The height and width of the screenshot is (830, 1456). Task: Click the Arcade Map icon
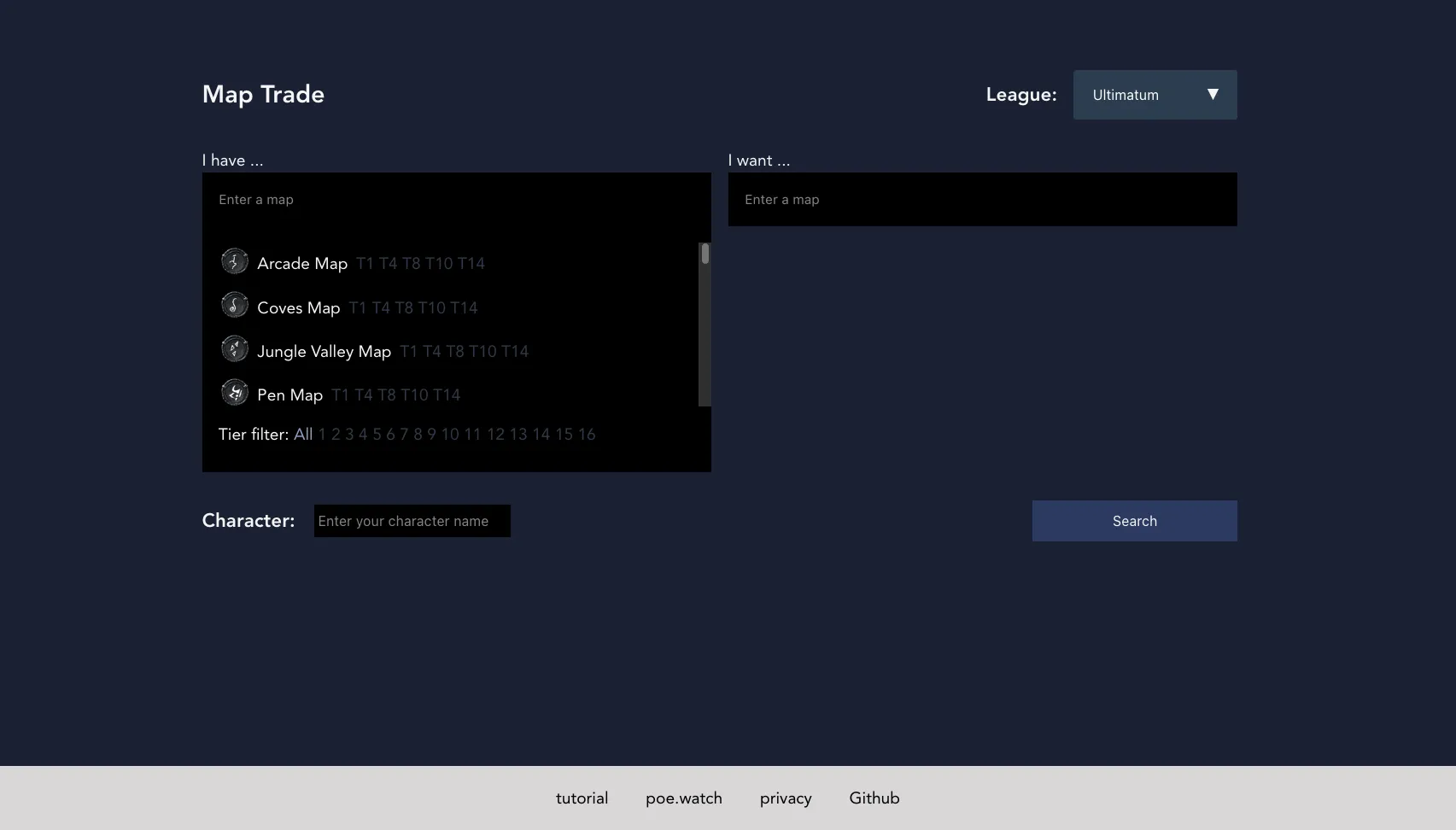(234, 261)
